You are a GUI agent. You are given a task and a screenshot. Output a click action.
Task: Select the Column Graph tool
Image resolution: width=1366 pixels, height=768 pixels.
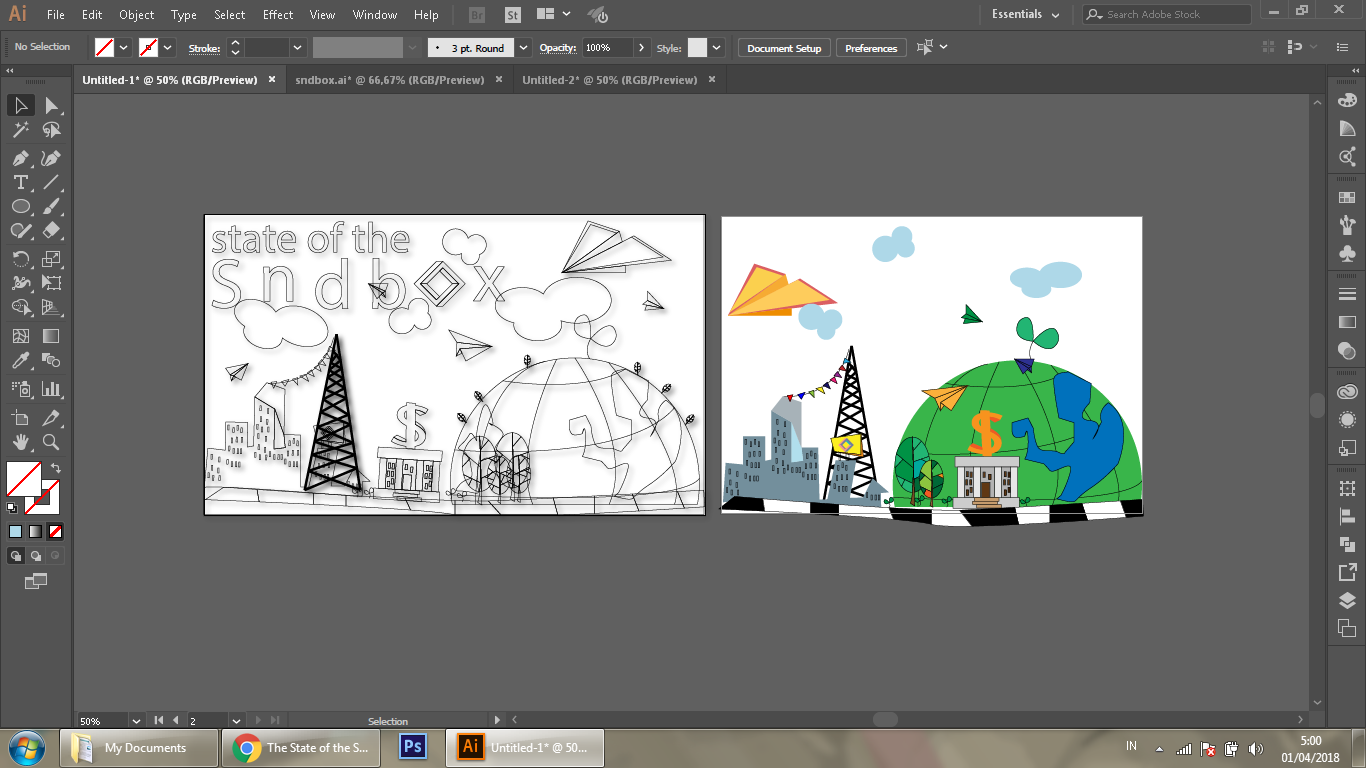pos(51,389)
